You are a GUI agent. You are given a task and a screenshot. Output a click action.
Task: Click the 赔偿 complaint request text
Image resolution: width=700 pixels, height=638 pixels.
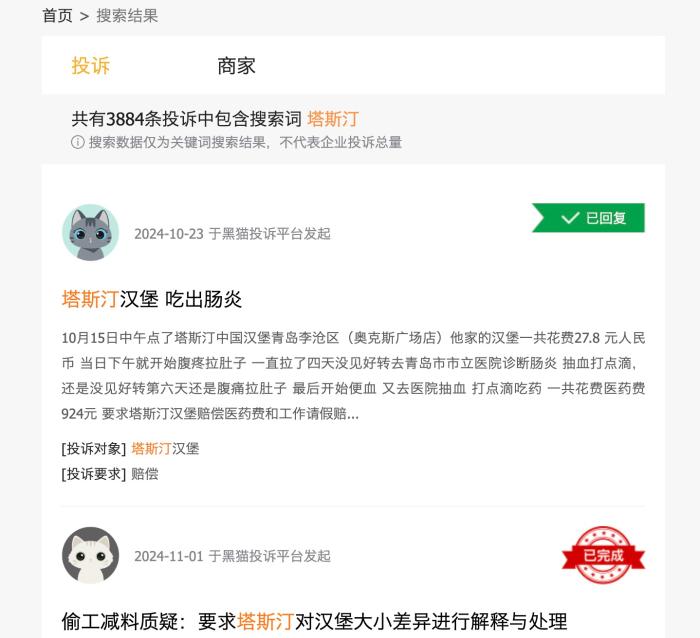tap(145, 474)
